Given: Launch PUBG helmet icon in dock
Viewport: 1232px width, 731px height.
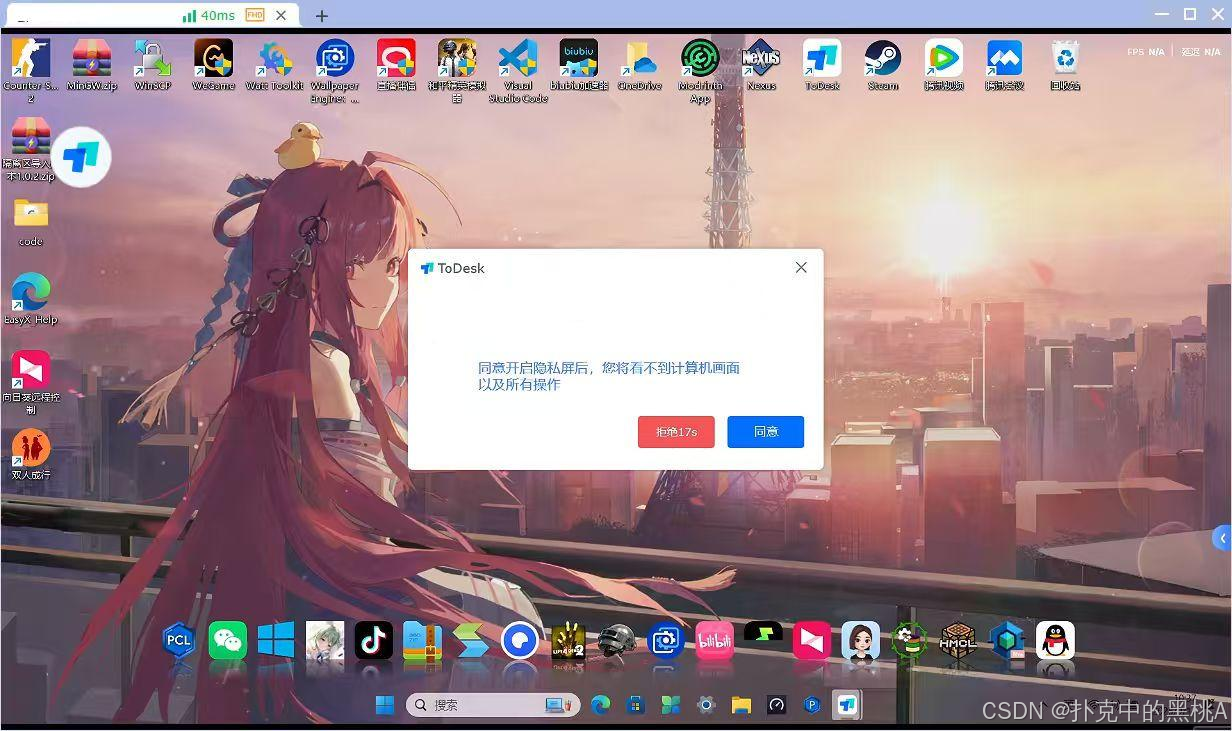Looking at the screenshot, I should [617, 640].
